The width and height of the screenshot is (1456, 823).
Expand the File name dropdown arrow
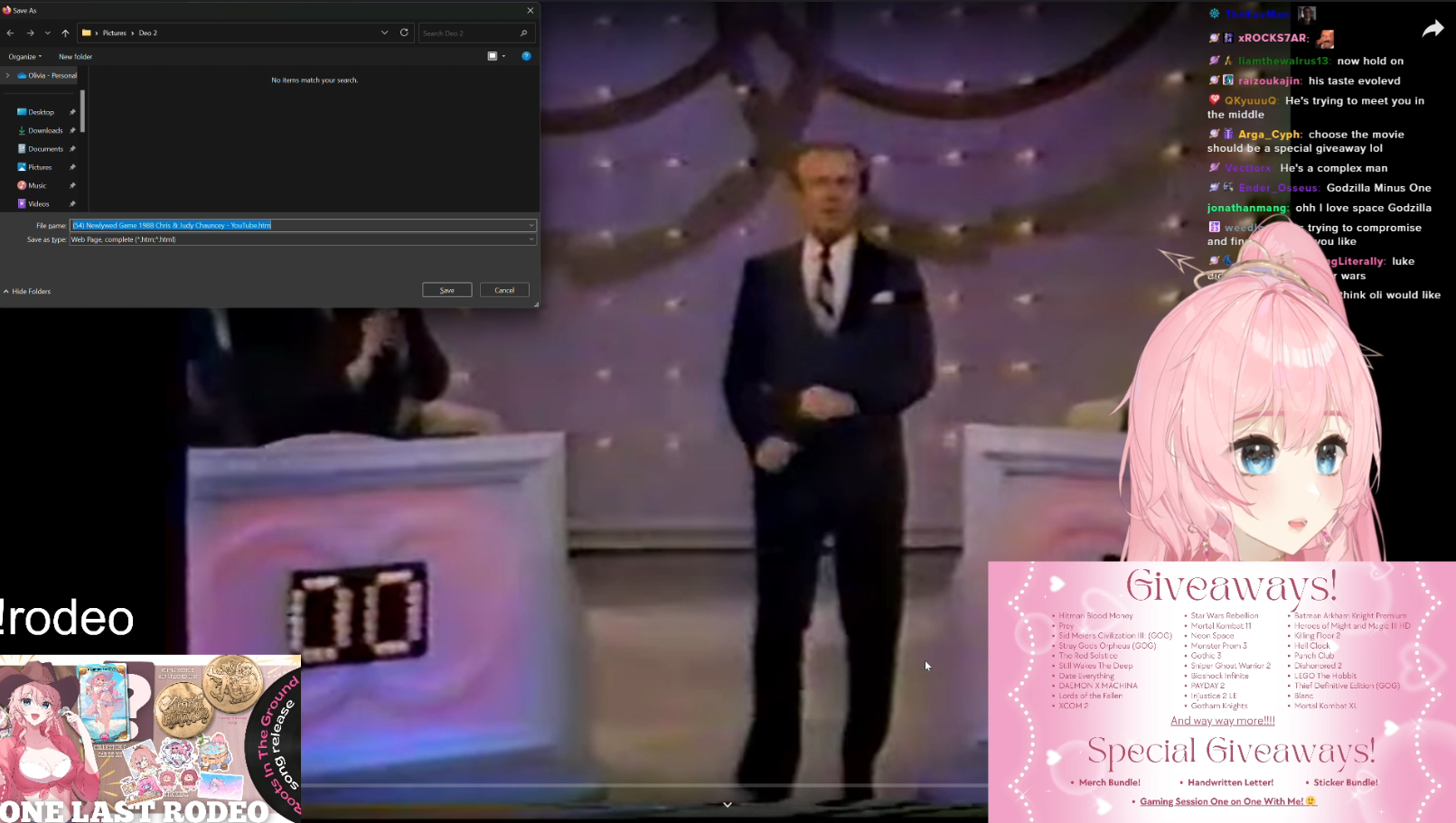point(531,225)
